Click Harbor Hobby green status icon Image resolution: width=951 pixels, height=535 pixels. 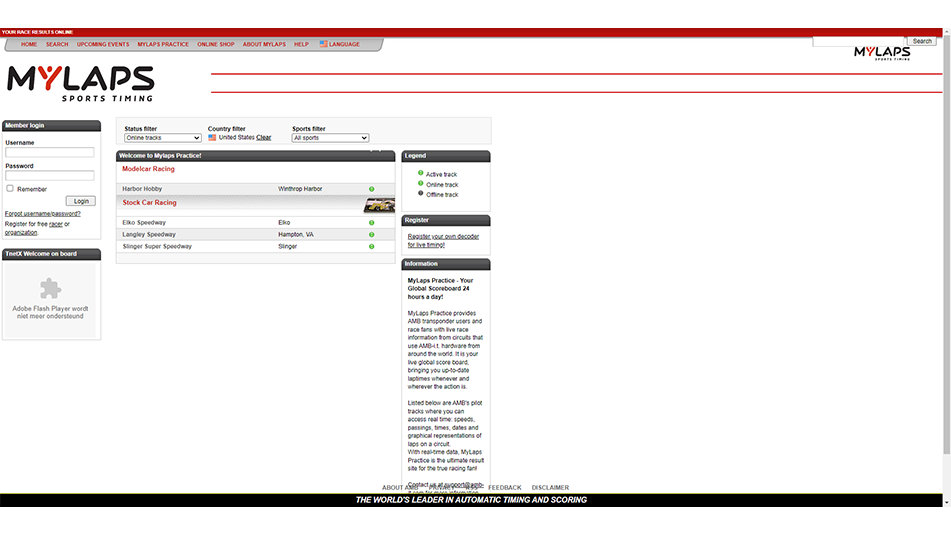click(x=371, y=189)
